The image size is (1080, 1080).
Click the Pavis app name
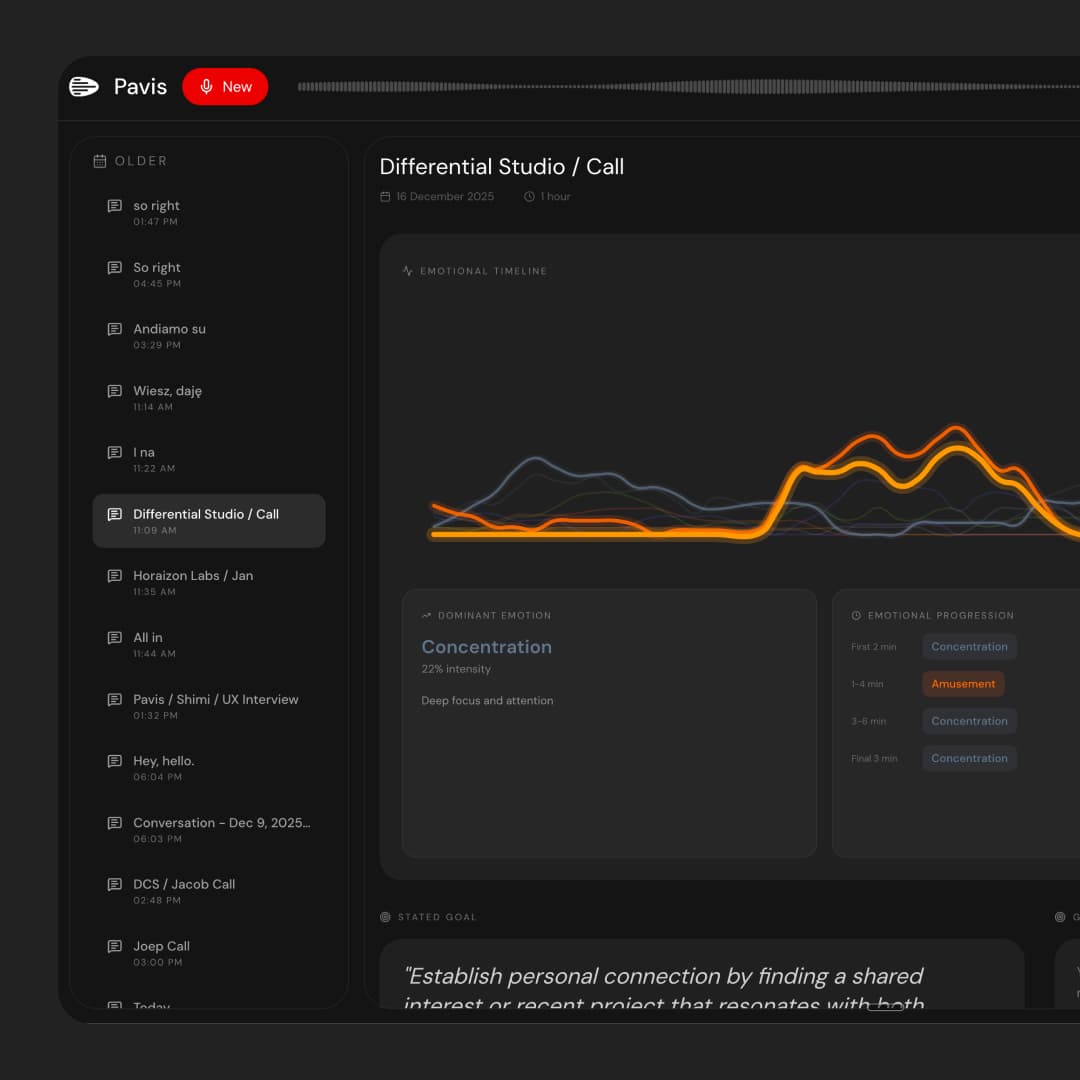(x=141, y=87)
